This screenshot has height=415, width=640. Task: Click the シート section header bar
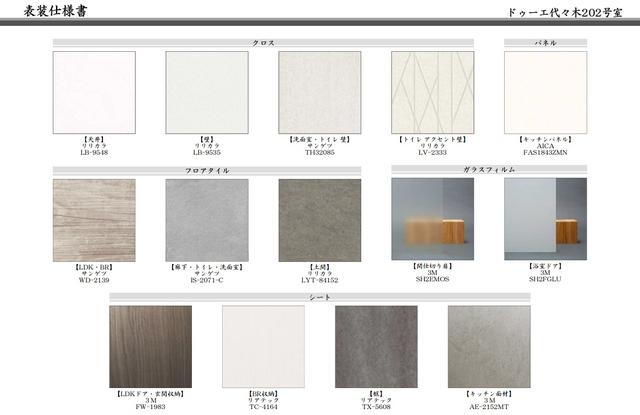(320, 297)
